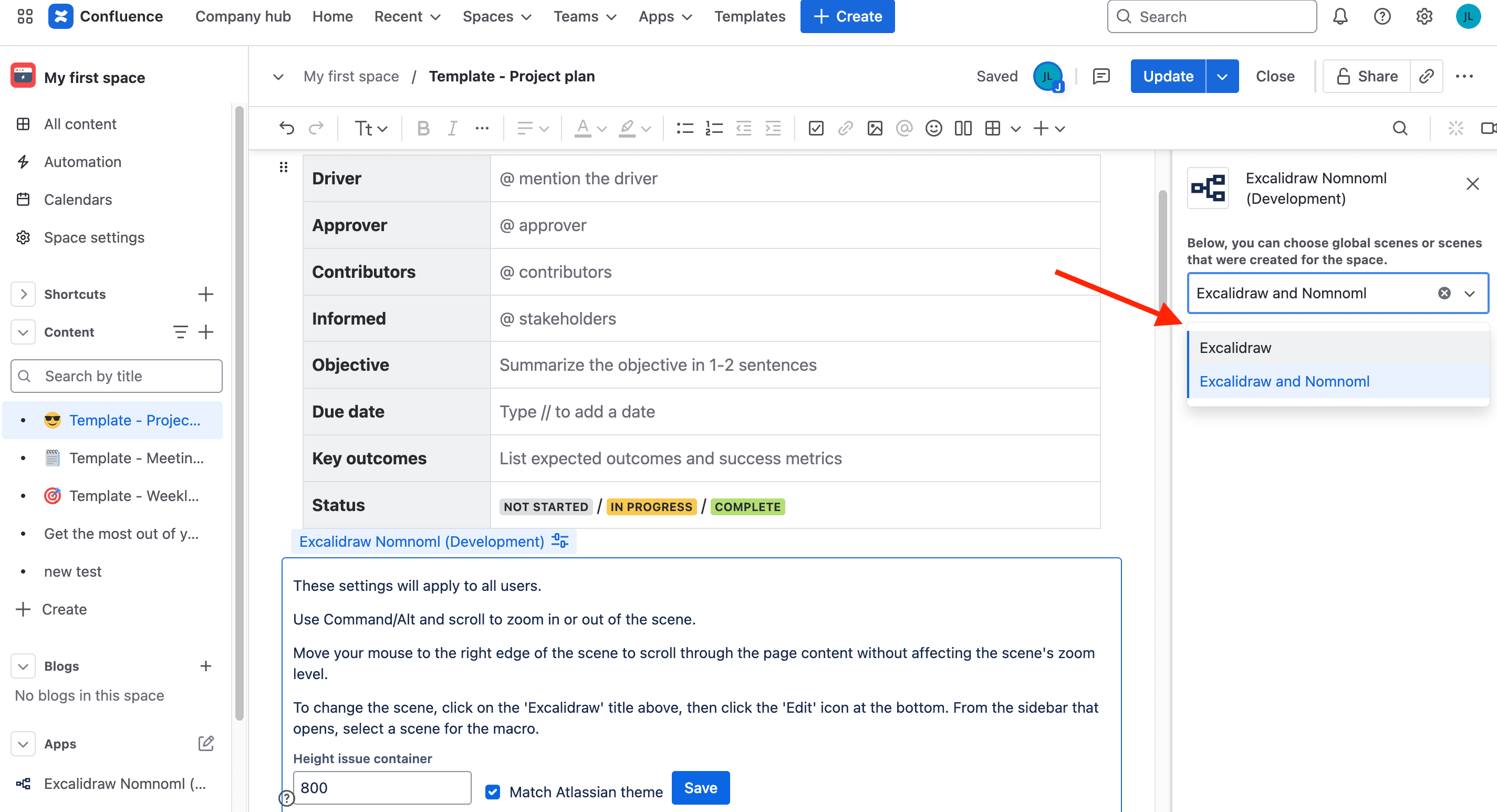Click the Save button in macro settings
The image size is (1497, 812).
tap(700, 788)
